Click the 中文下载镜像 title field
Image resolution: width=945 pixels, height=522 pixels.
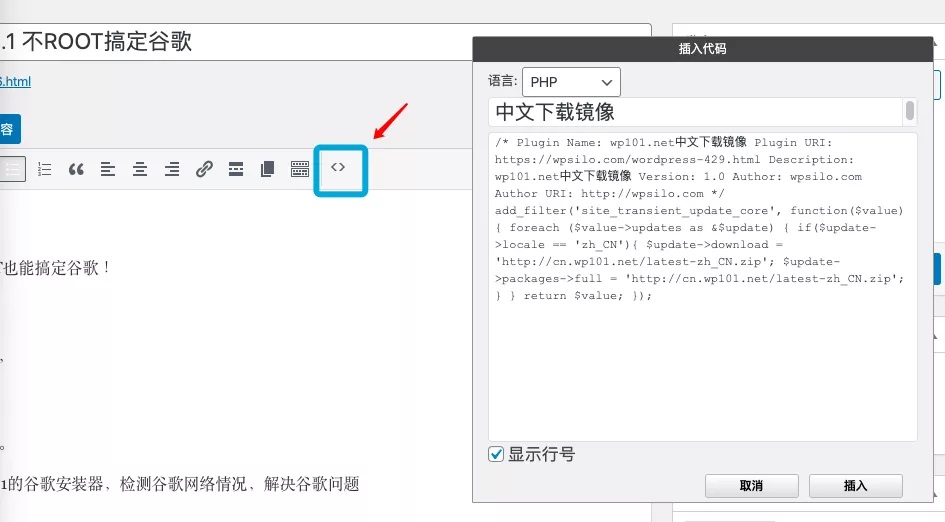[695, 111]
